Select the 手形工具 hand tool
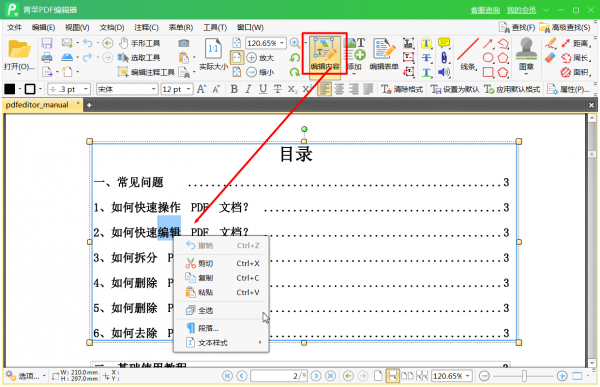 tap(139, 43)
